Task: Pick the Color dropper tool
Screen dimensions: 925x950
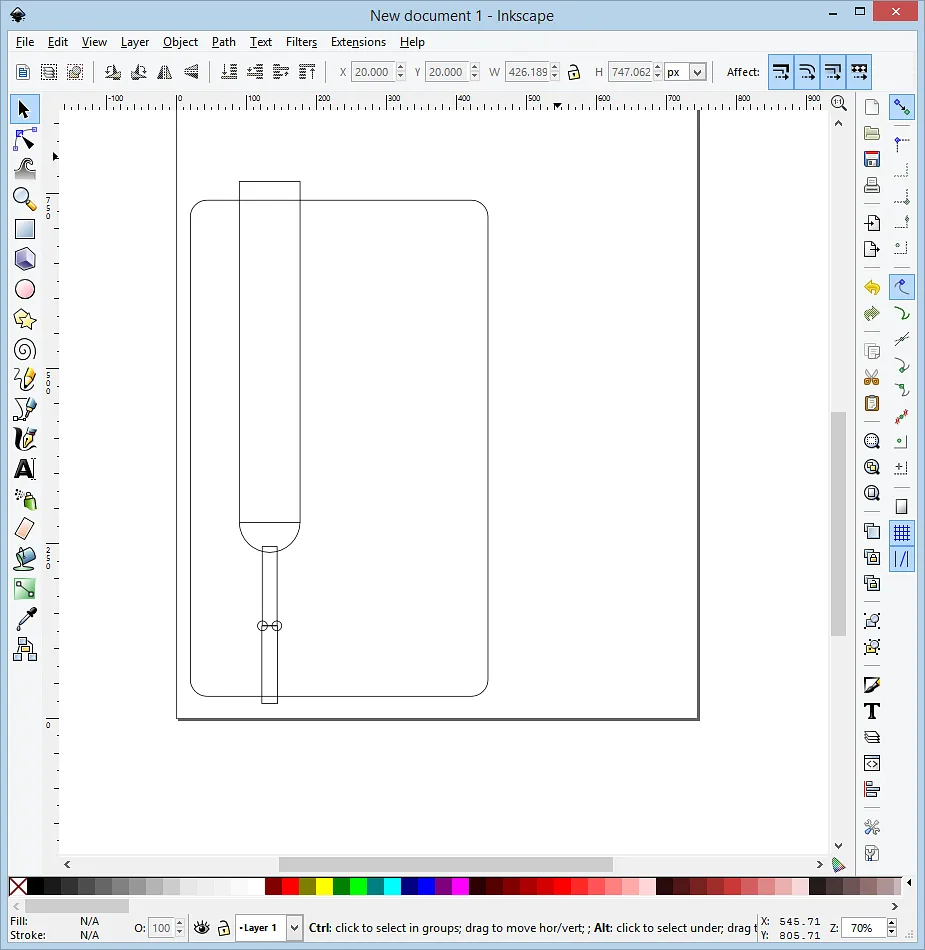Action: tap(25, 619)
